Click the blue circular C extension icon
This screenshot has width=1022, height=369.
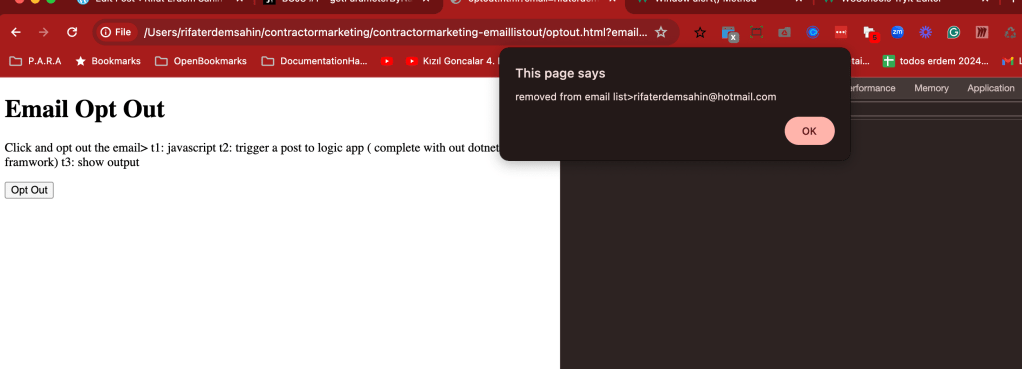pos(812,32)
